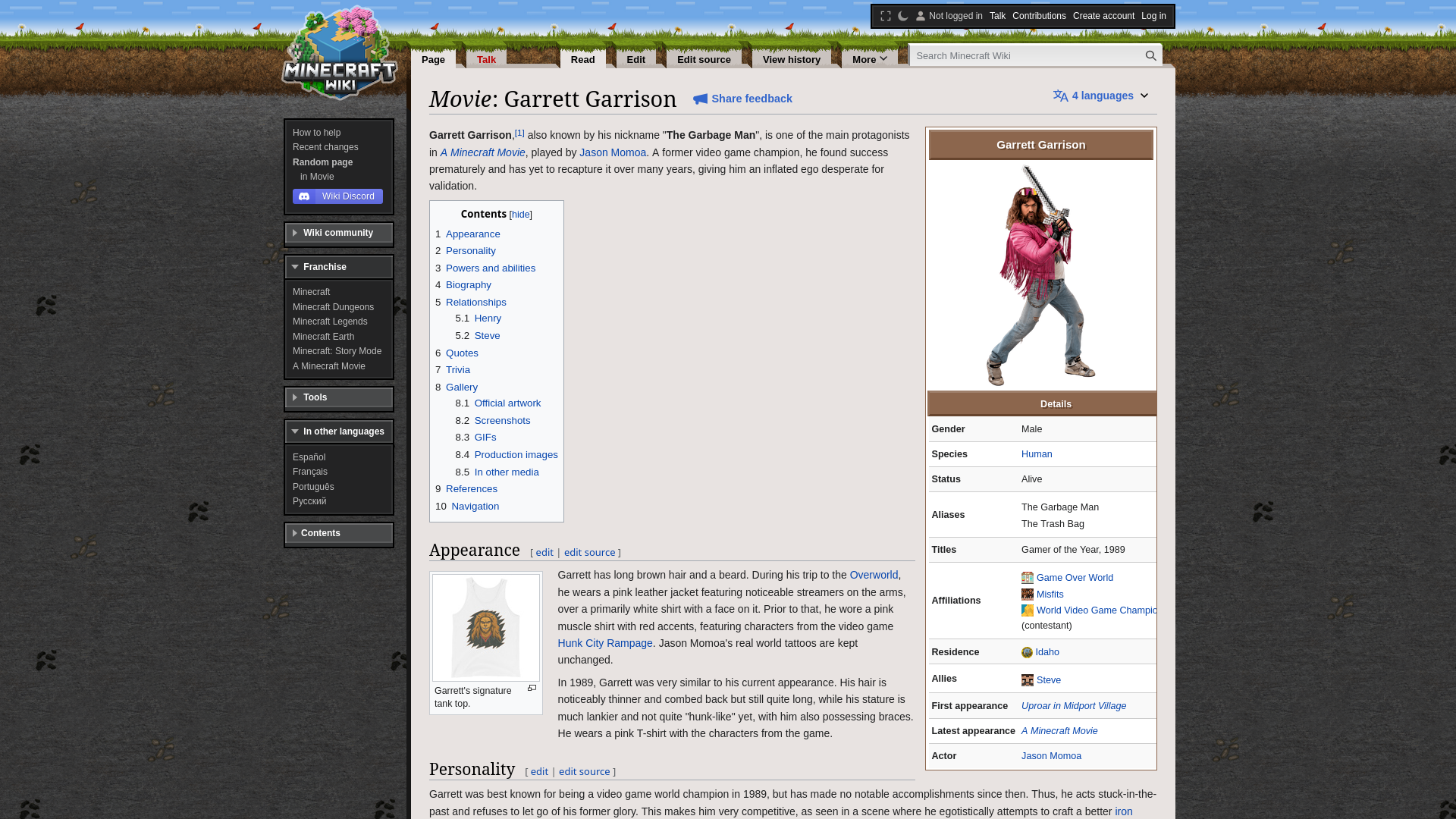1456x819 pixels.
Task: Click reference footnote [1]
Action: [x=519, y=133]
